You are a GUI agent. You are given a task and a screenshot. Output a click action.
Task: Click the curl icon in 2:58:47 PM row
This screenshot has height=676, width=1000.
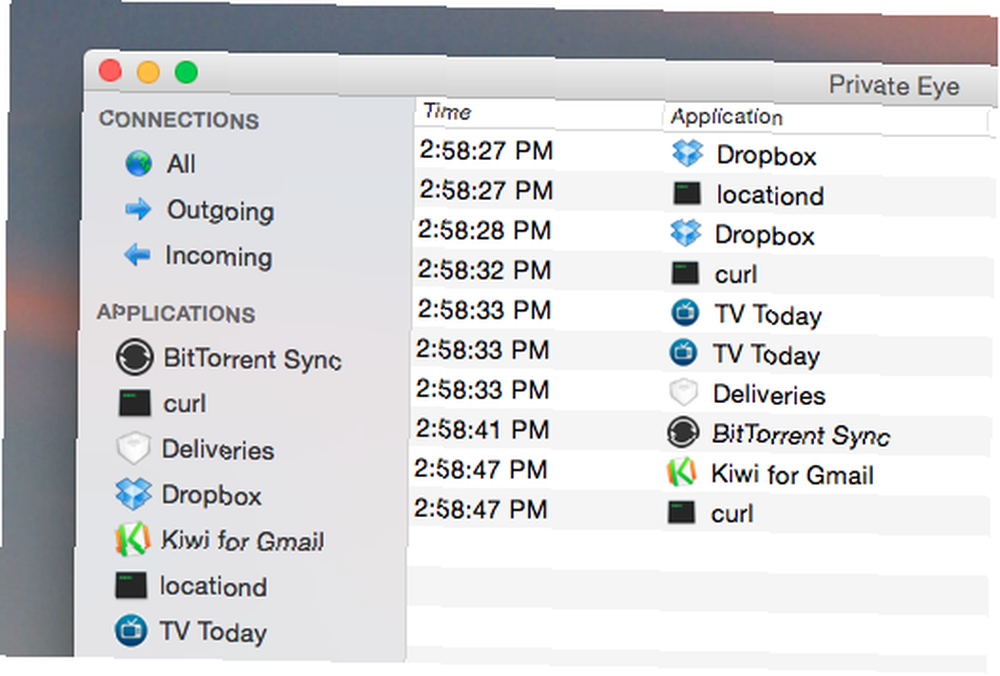(681, 512)
